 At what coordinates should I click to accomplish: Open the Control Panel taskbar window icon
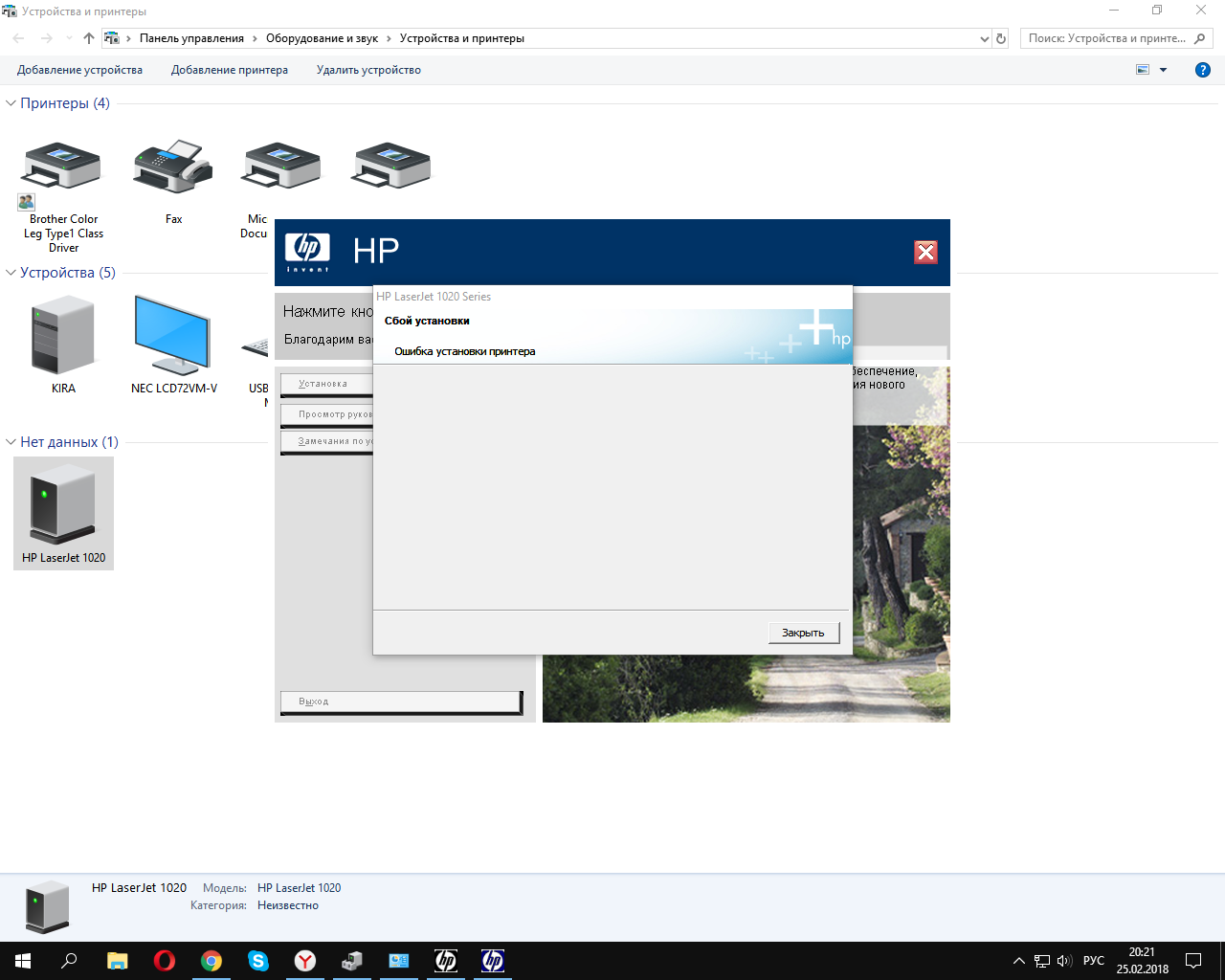[399, 961]
